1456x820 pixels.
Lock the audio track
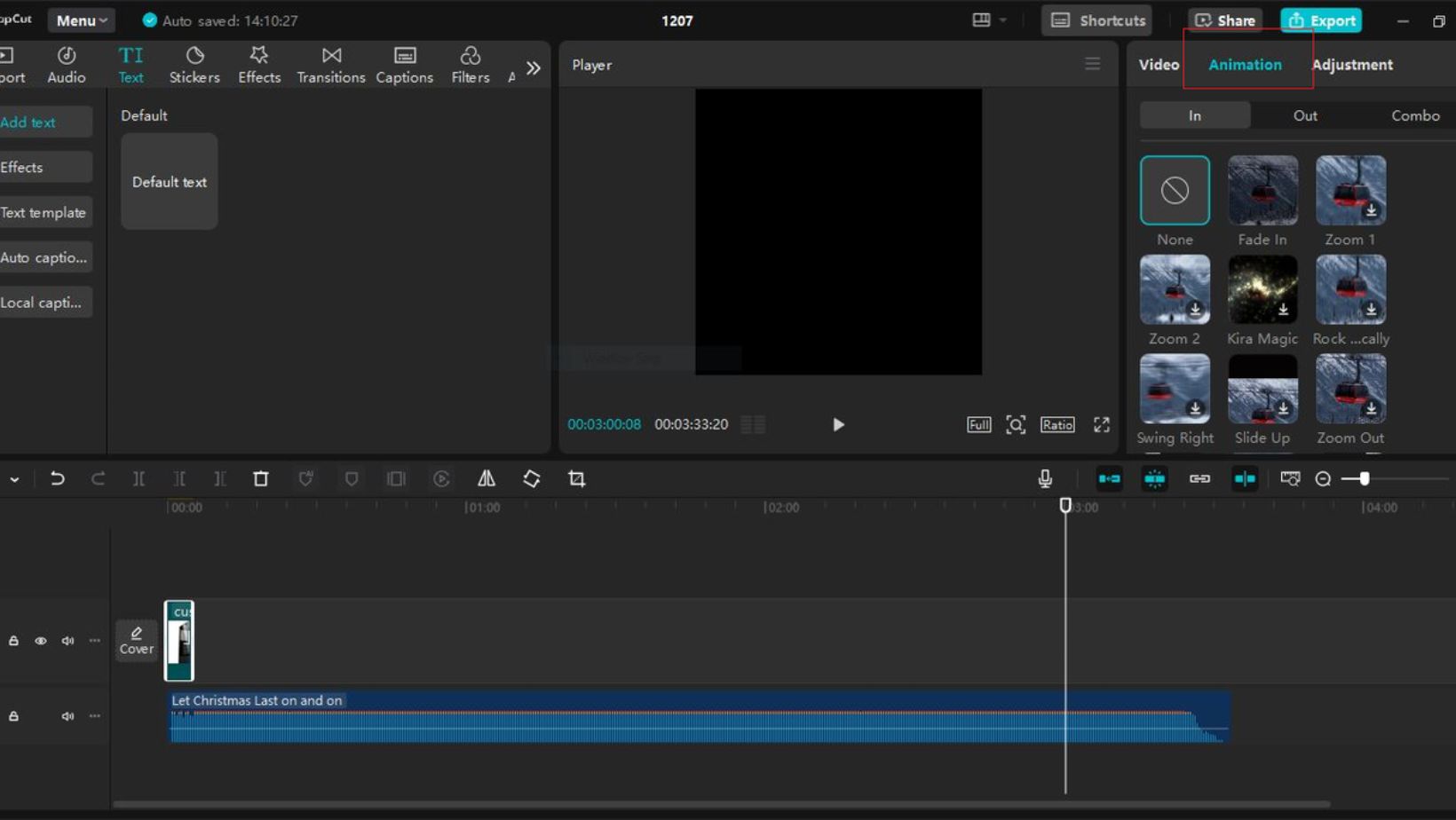point(13,716)
